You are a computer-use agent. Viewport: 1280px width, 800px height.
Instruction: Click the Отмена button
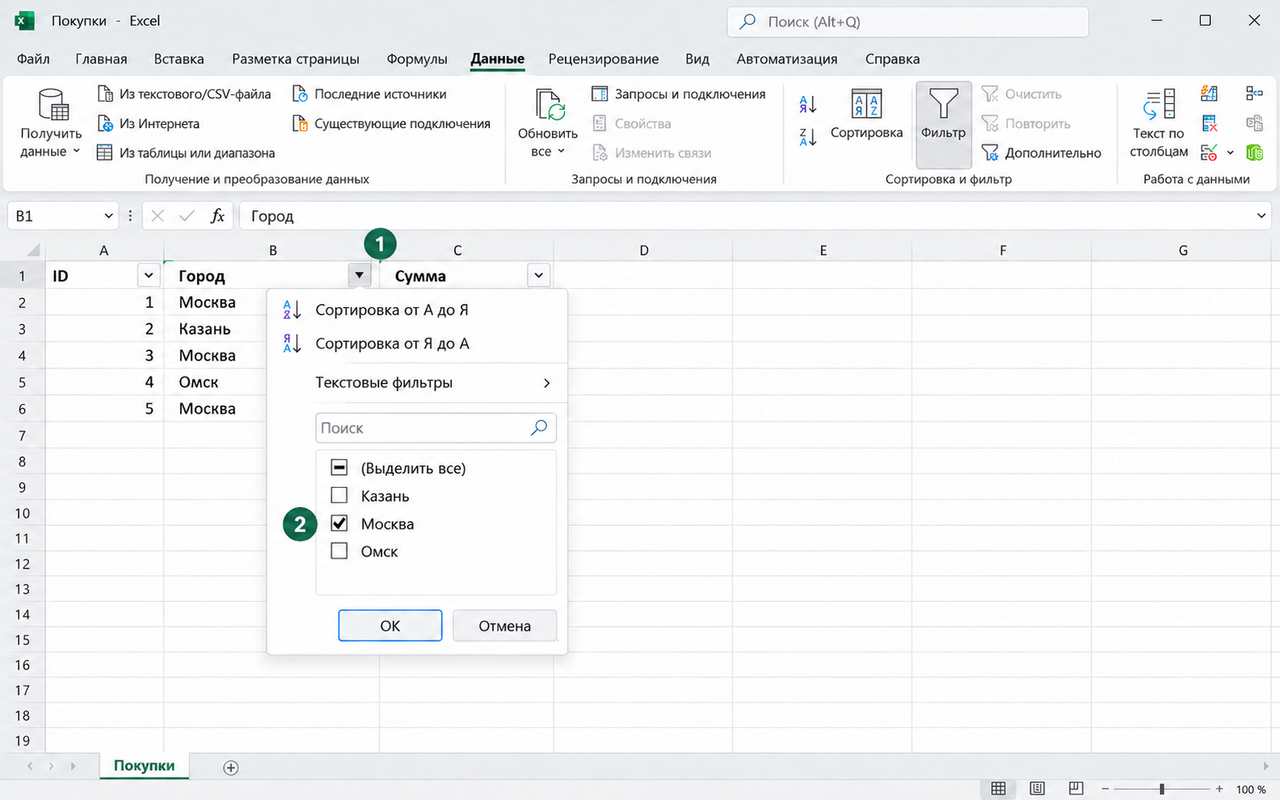click(x=504, y=626)
